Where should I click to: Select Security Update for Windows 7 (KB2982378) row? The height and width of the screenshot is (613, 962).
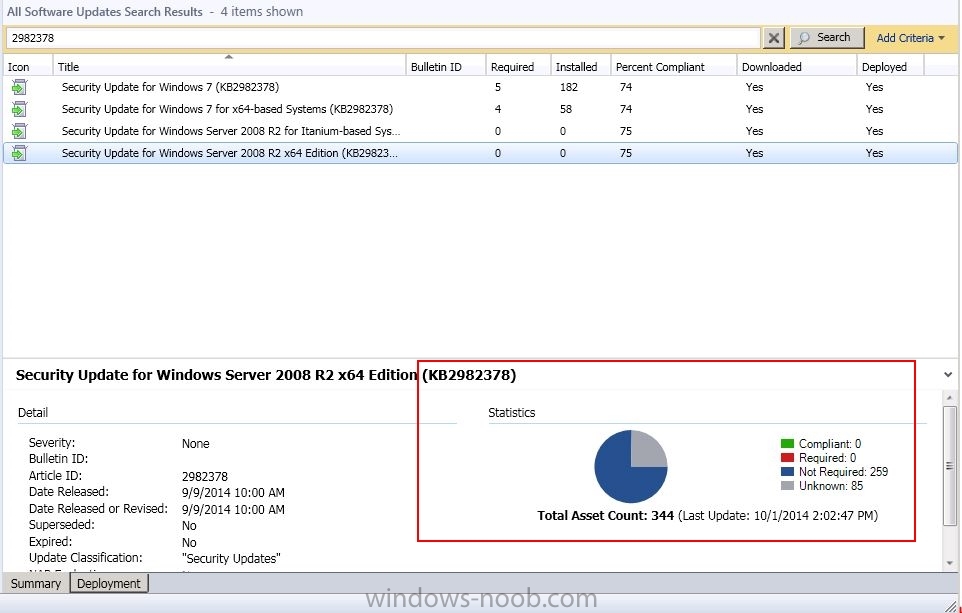(480, 87)
